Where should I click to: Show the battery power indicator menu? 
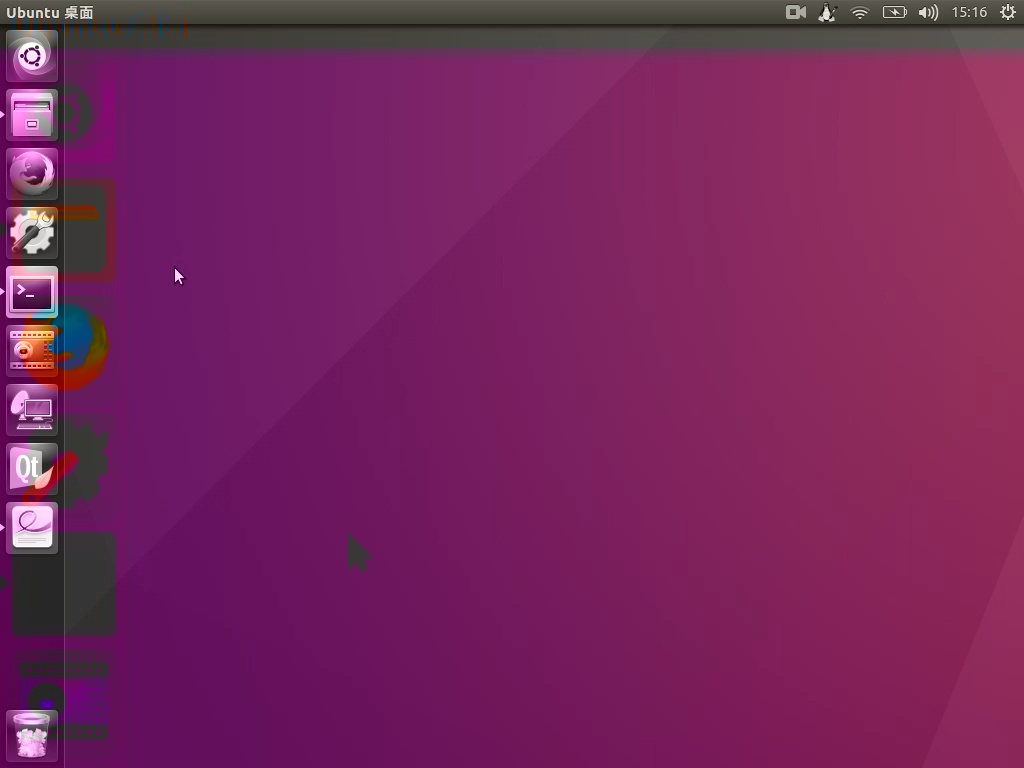tap(894, 12)
